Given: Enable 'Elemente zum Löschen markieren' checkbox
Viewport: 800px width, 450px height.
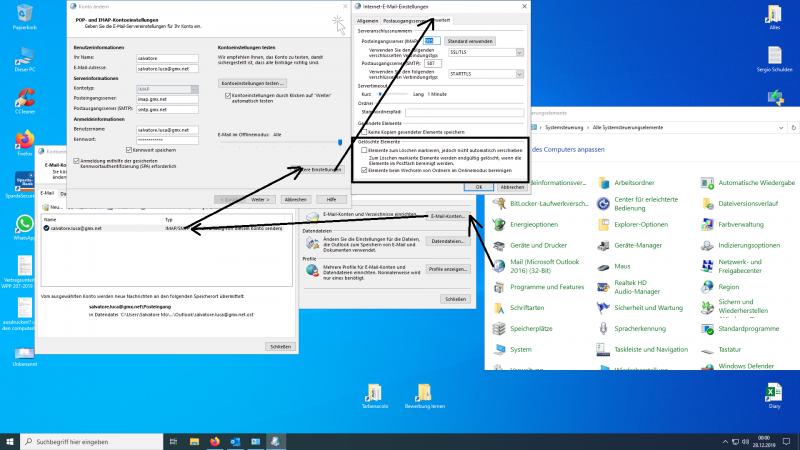Looking at the screenshot, I should [363, 149].
